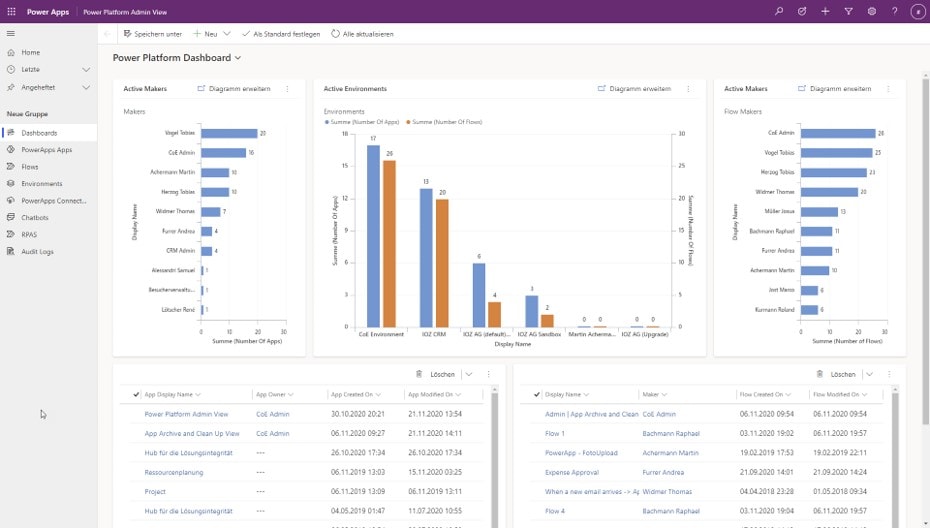
Task: Open maker Bachmann Raphael in Flow 1 row
Action: tap(671, 434)
